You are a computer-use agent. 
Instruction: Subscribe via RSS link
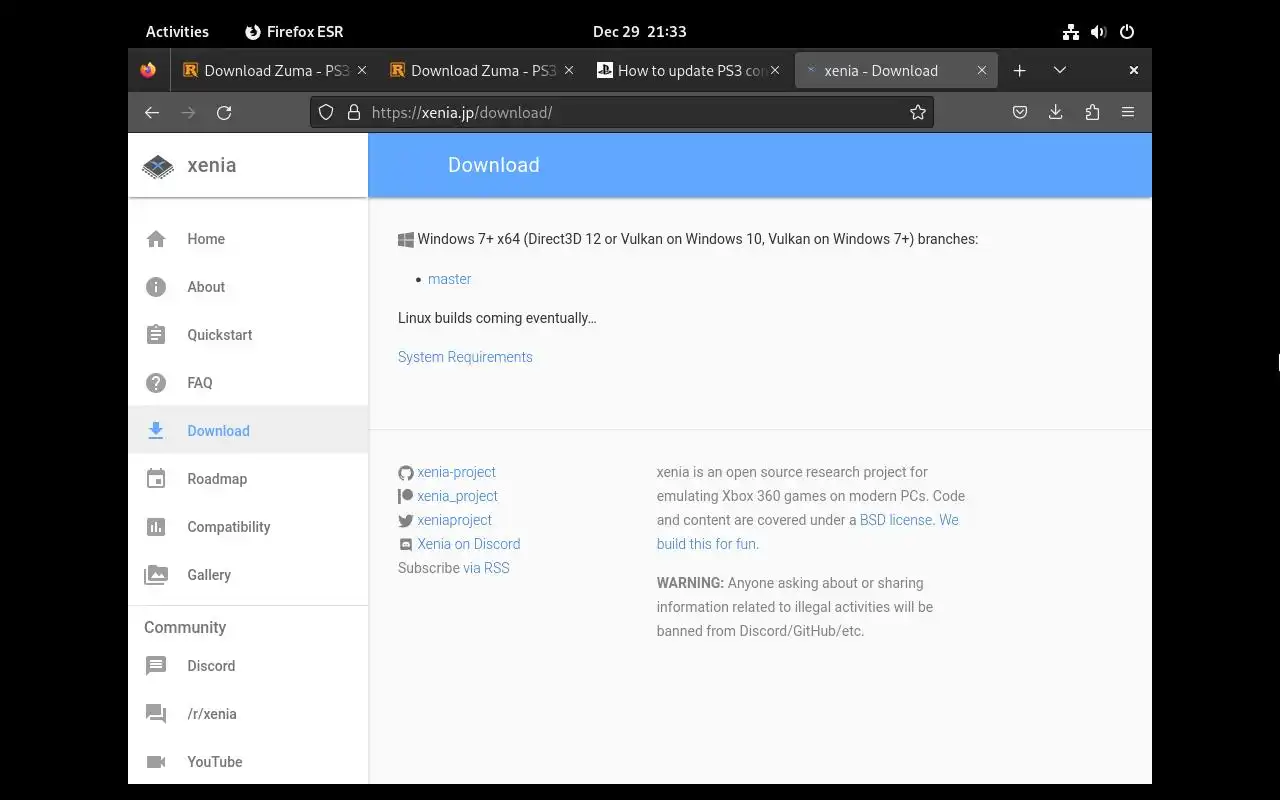tap(486, 568)
